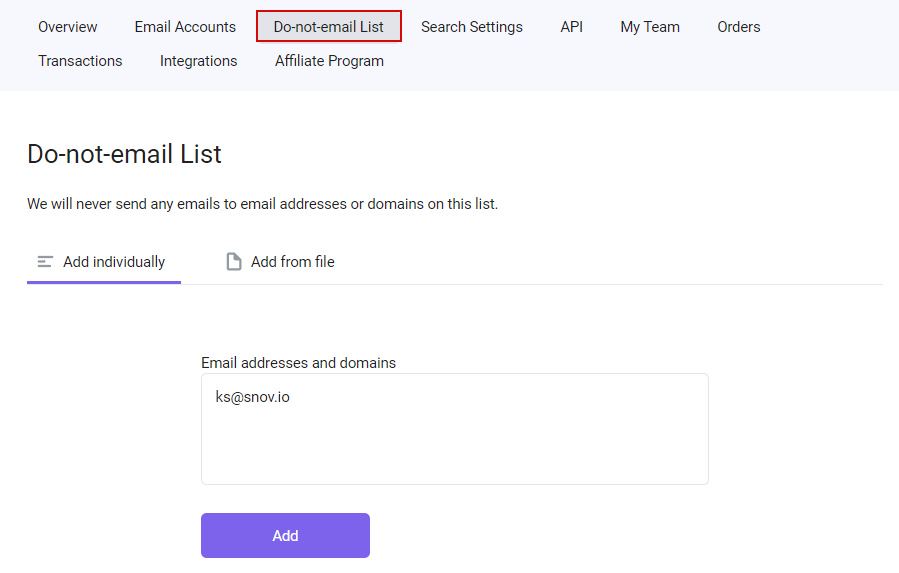Open Affiliate Program tab
This screenshot has width=899, height=573.
pos(329,61)
